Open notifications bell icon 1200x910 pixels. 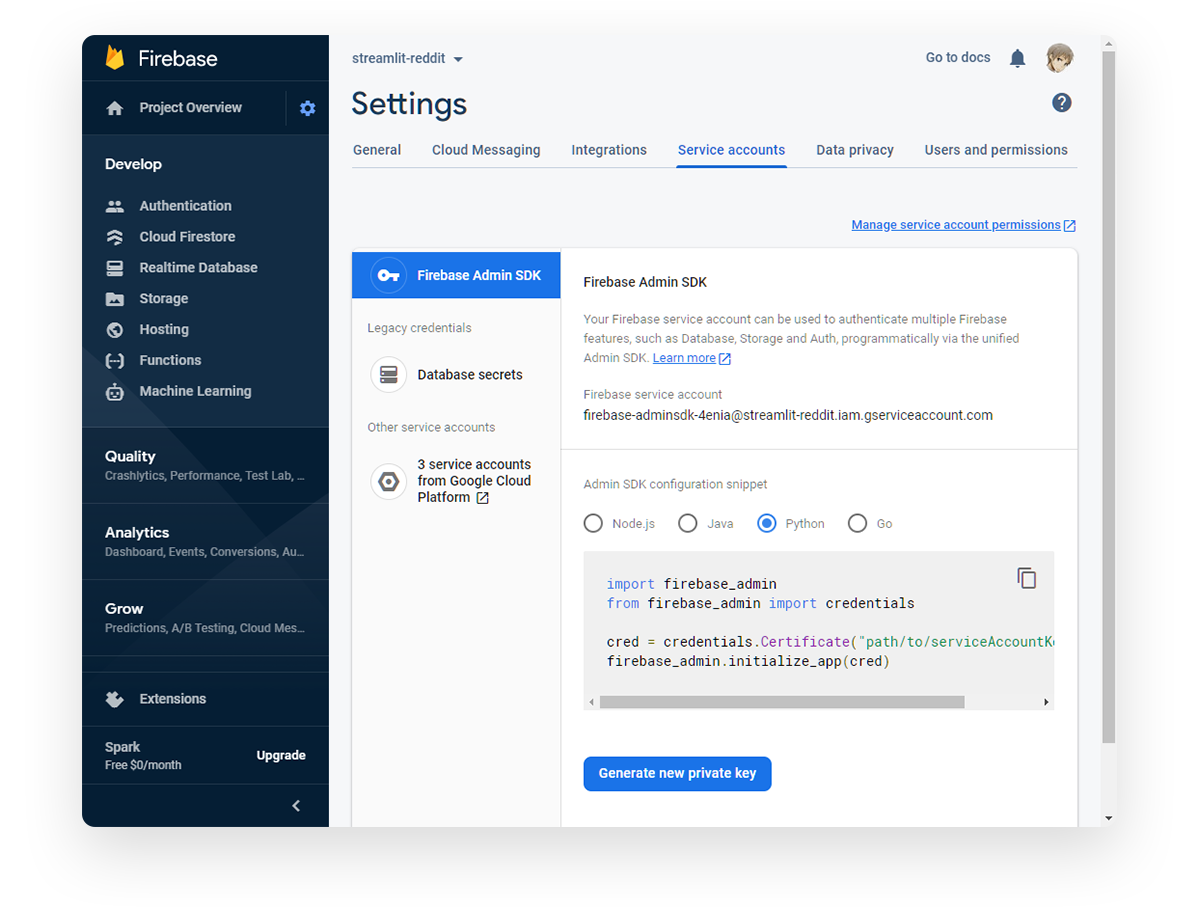click(1017, 58)
